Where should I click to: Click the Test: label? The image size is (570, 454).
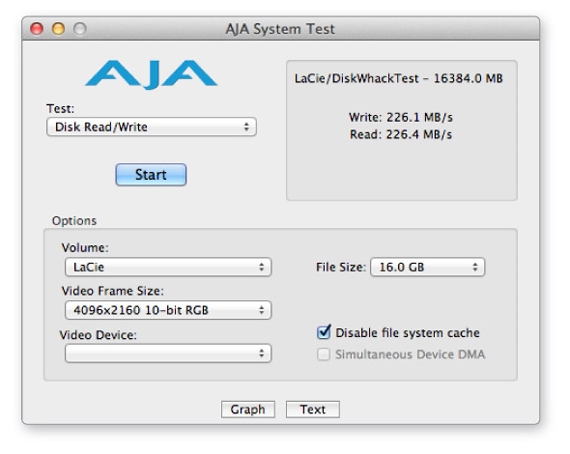click(60, 108)
